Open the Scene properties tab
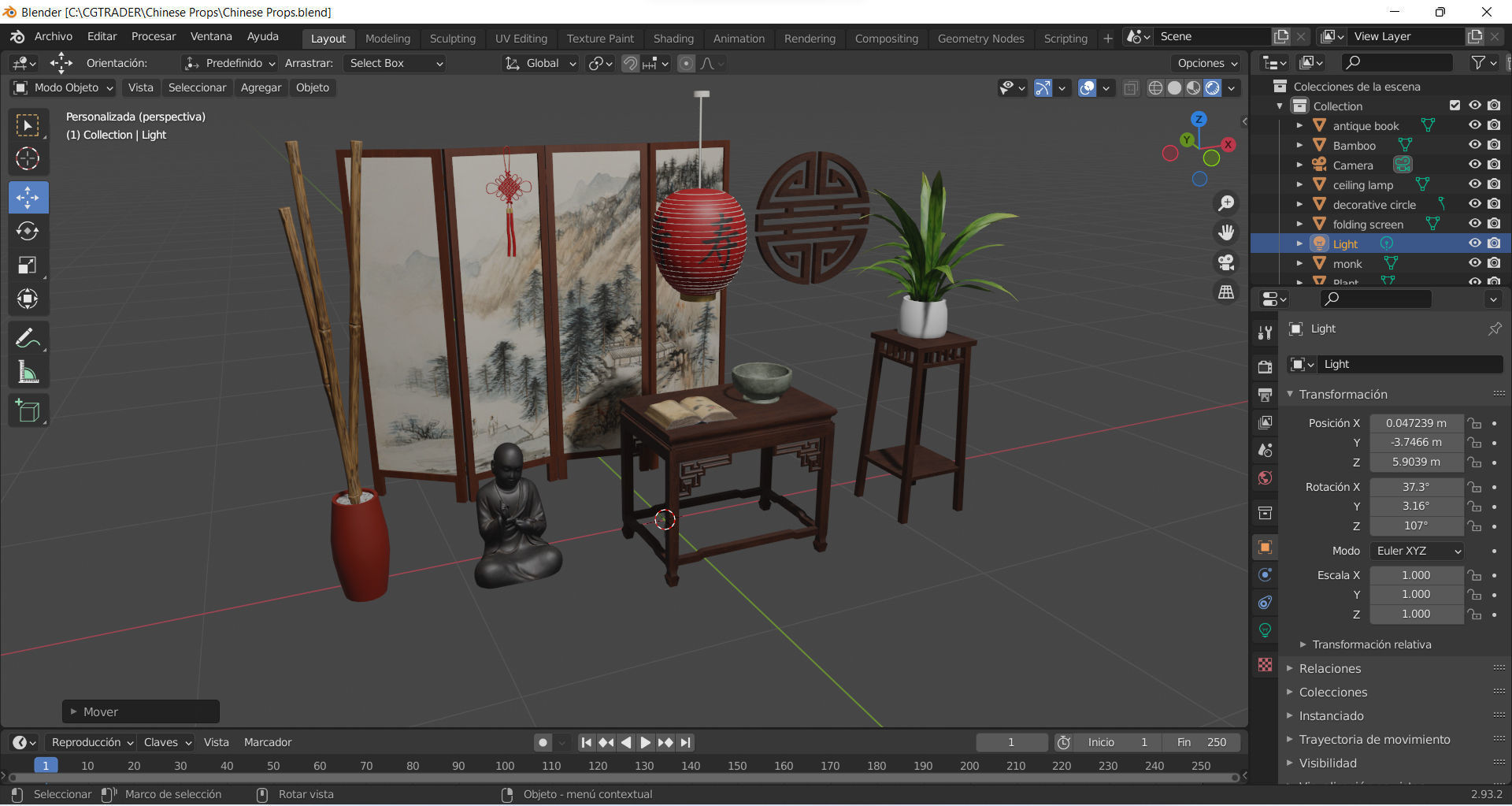Image resolution: width=1512 pixels, height=806 pixels. point(1265,450)
